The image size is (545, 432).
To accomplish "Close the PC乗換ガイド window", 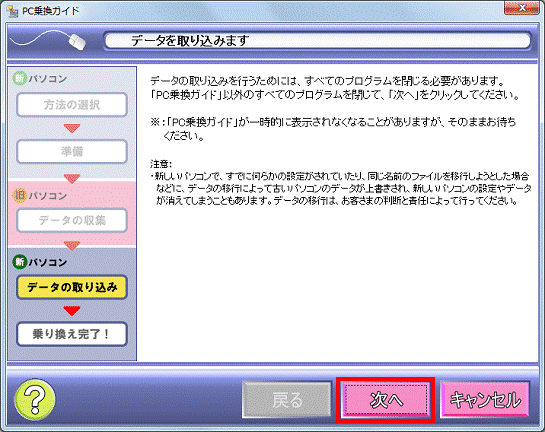I will point(521,8).
